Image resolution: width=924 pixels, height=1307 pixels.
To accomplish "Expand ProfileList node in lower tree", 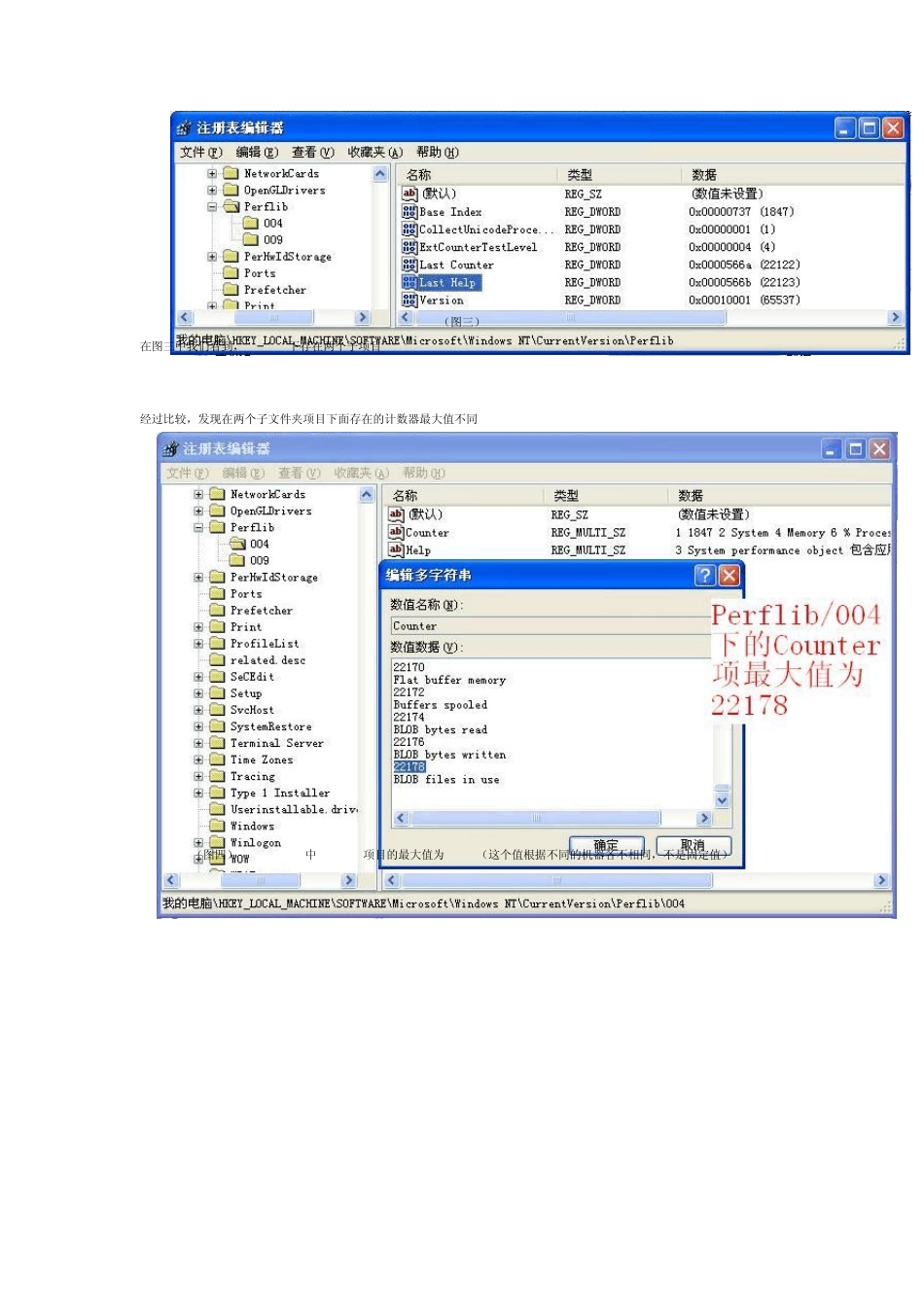I will click(x=197, y=644).
